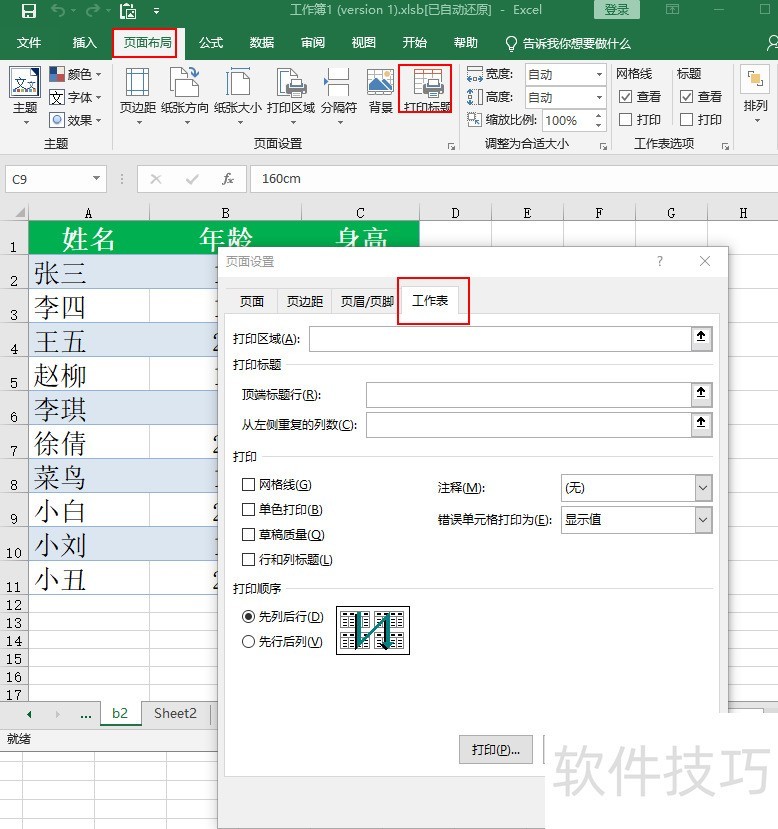
Task: Click the collapse-dialog icon for print area
Action: pos(702,339)
